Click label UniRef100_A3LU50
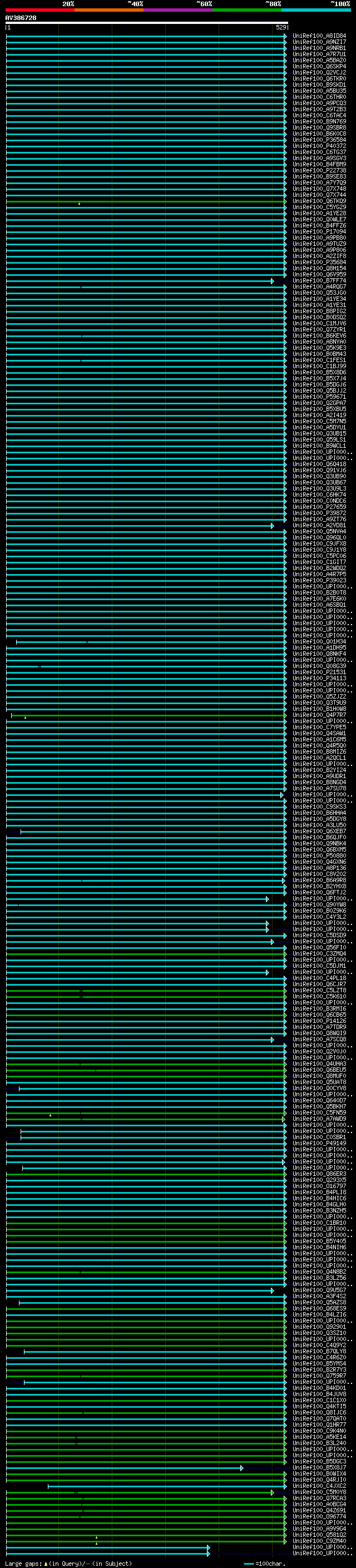356x1568 pixels. (319, 825)
